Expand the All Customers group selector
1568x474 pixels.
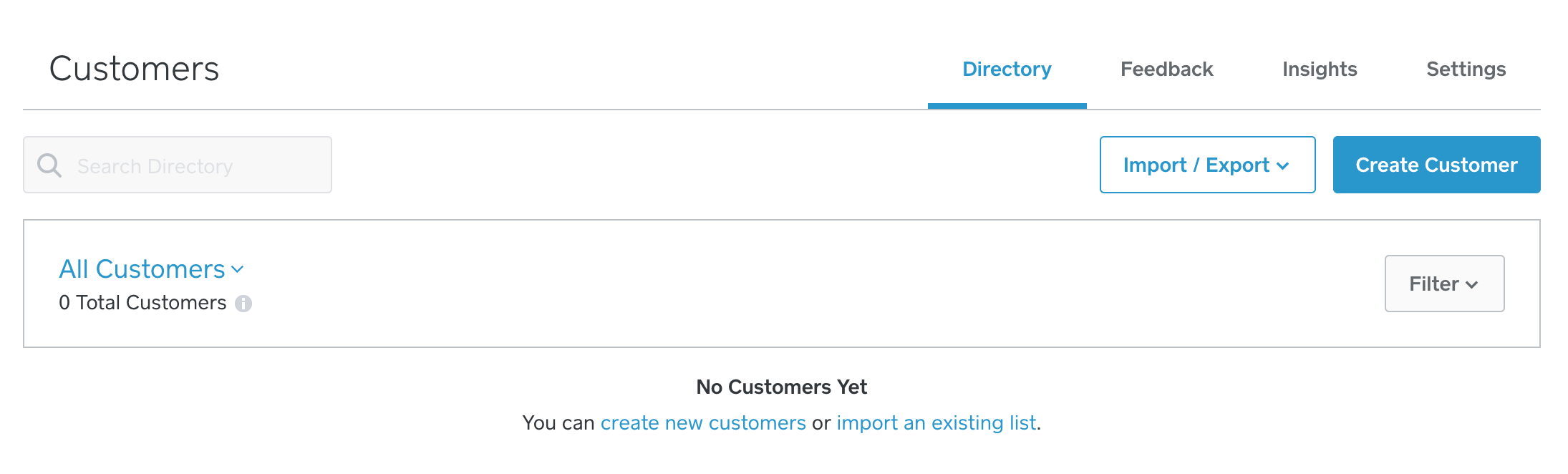151,269
